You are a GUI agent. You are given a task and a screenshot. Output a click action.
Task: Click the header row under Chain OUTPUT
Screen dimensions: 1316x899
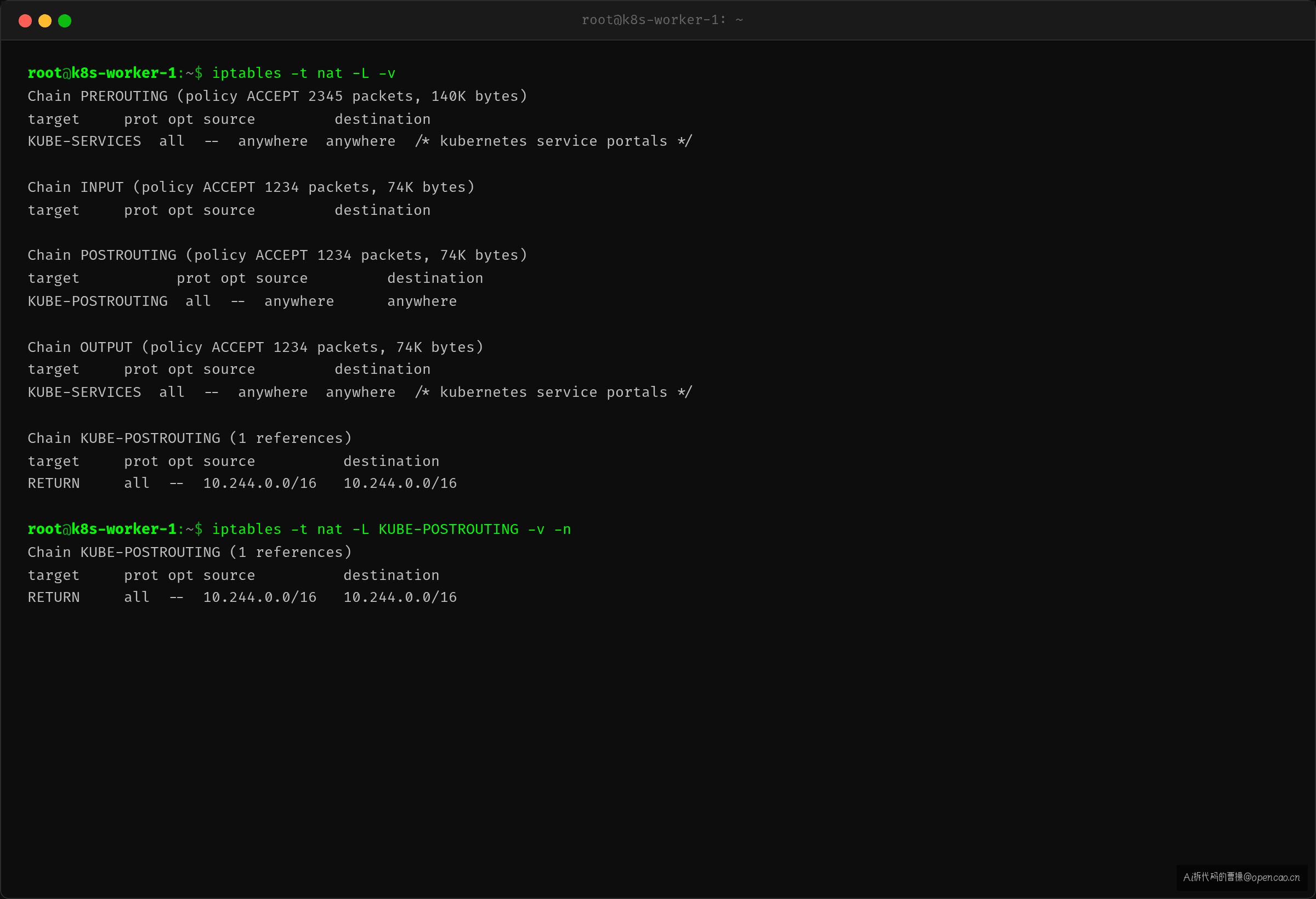click(229, 369)
